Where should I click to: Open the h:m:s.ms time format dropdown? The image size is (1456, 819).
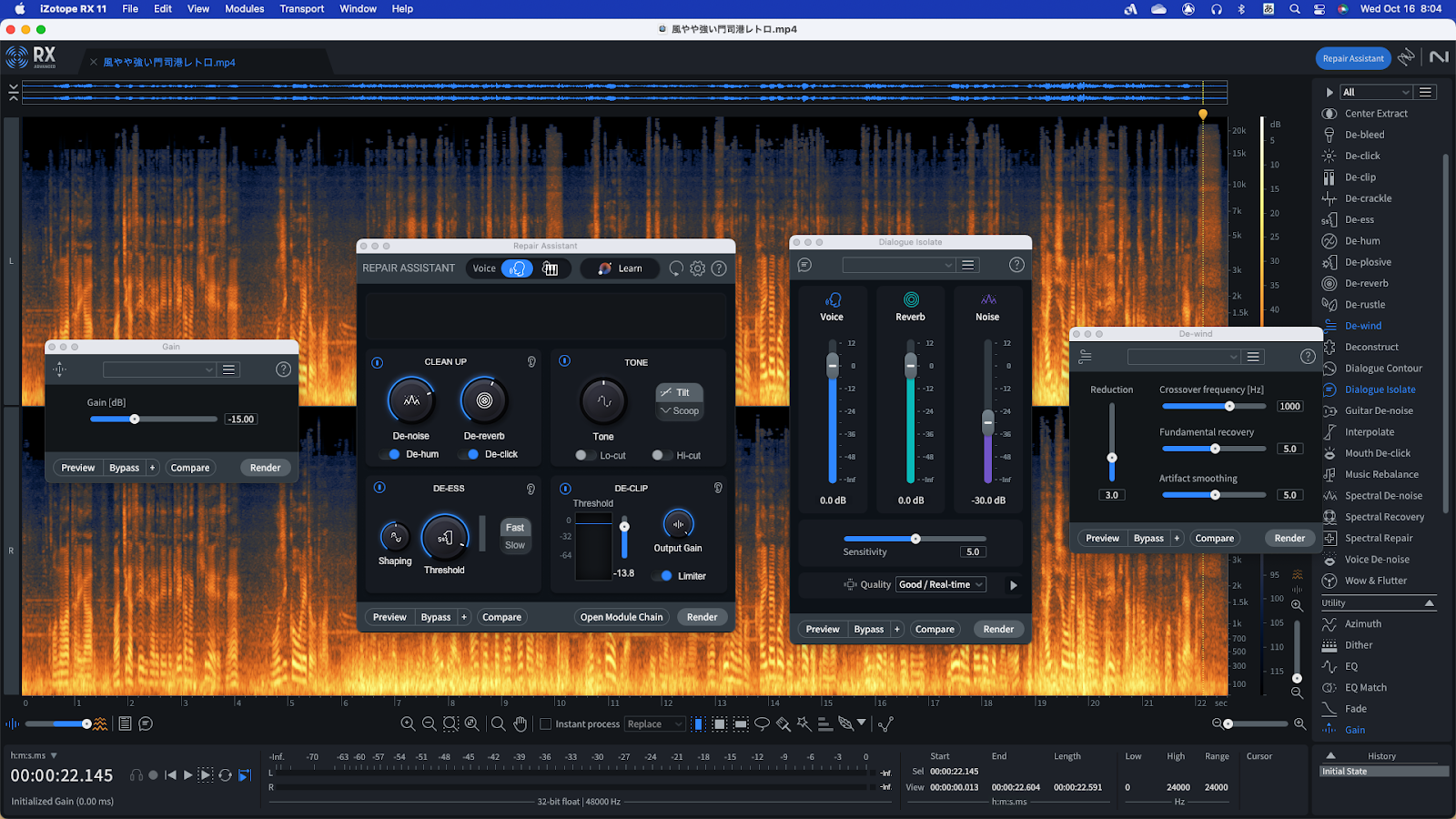pos(35,755)
